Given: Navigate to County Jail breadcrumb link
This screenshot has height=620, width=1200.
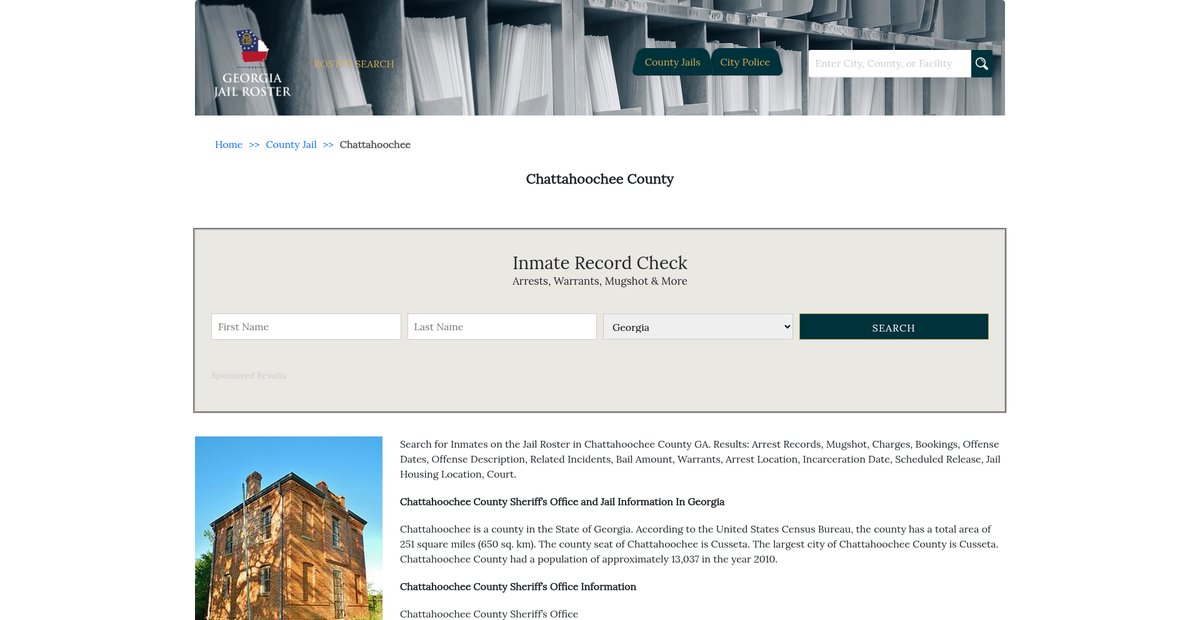Looking at the screenshot, I should point(291,145).
